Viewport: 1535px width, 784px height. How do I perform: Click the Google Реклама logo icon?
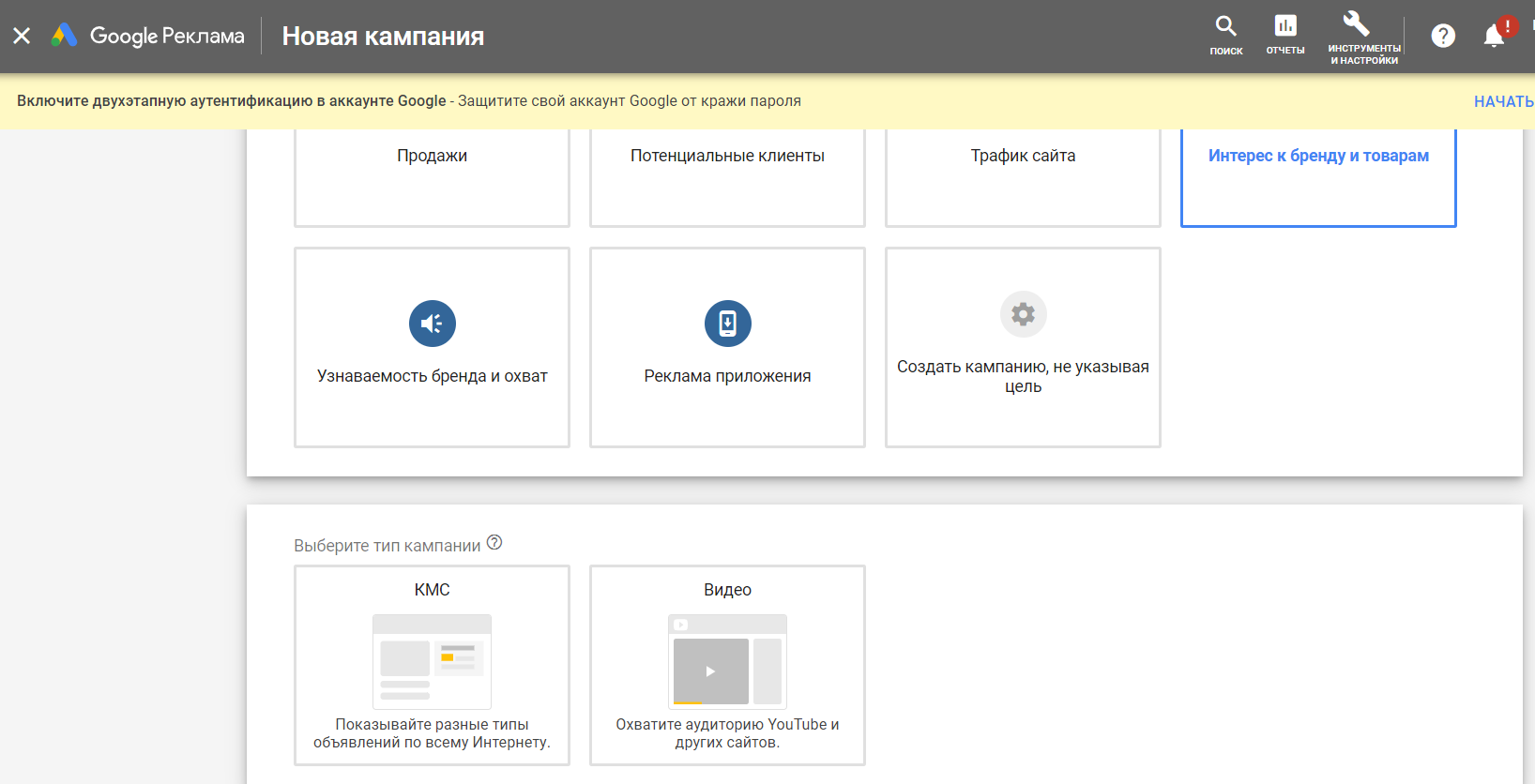tap(64, 36)
